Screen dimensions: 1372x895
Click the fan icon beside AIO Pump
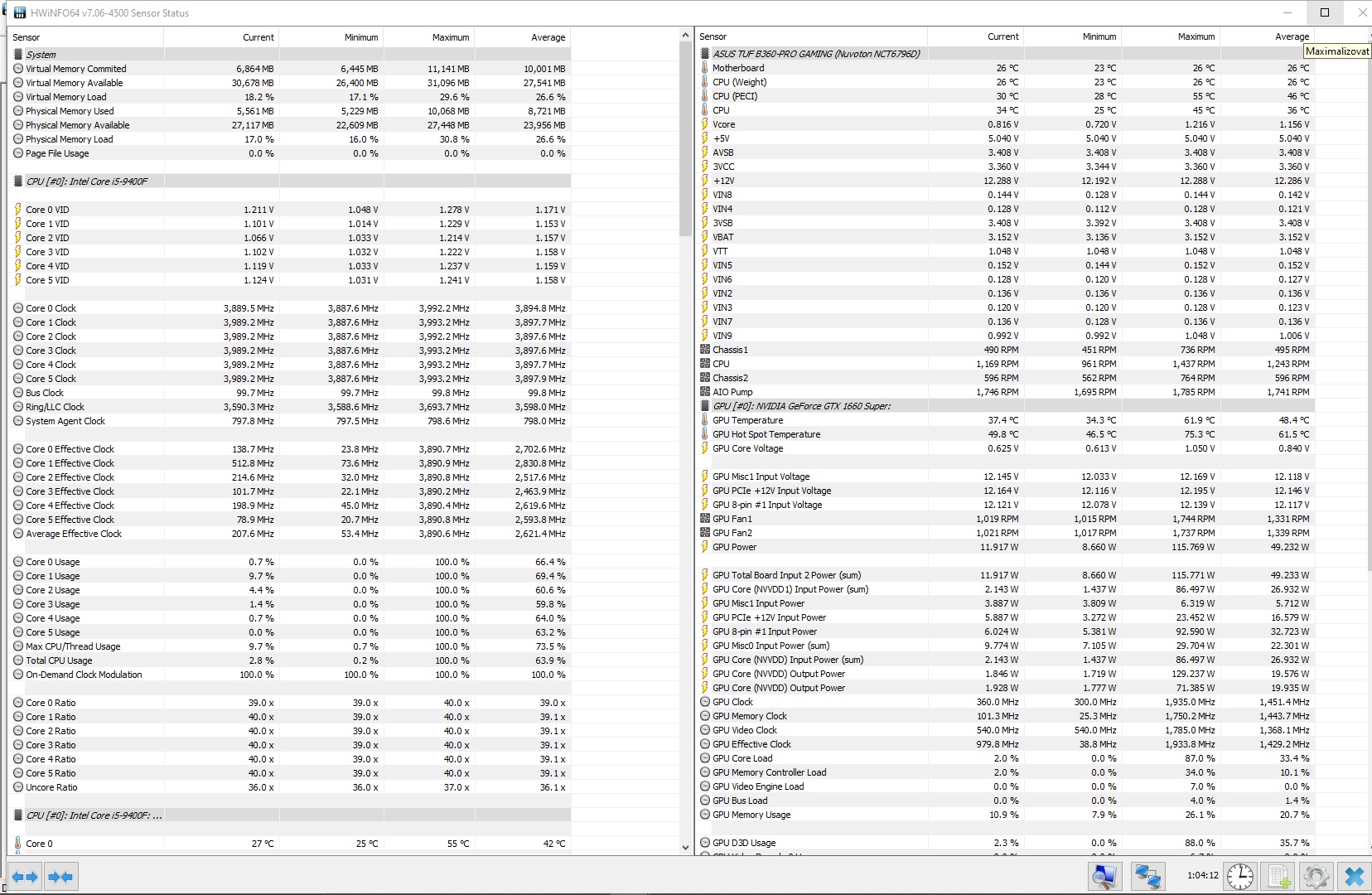(705, 392)
